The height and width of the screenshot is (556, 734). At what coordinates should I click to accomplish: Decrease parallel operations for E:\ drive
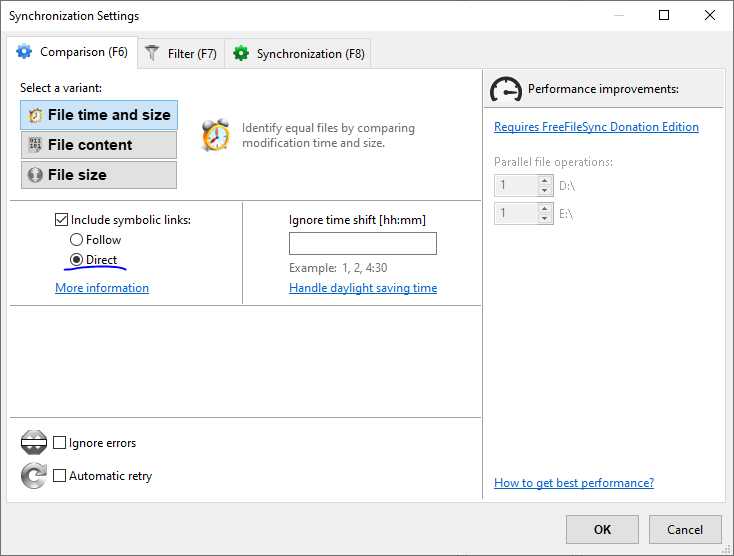(x=544, y=219)
